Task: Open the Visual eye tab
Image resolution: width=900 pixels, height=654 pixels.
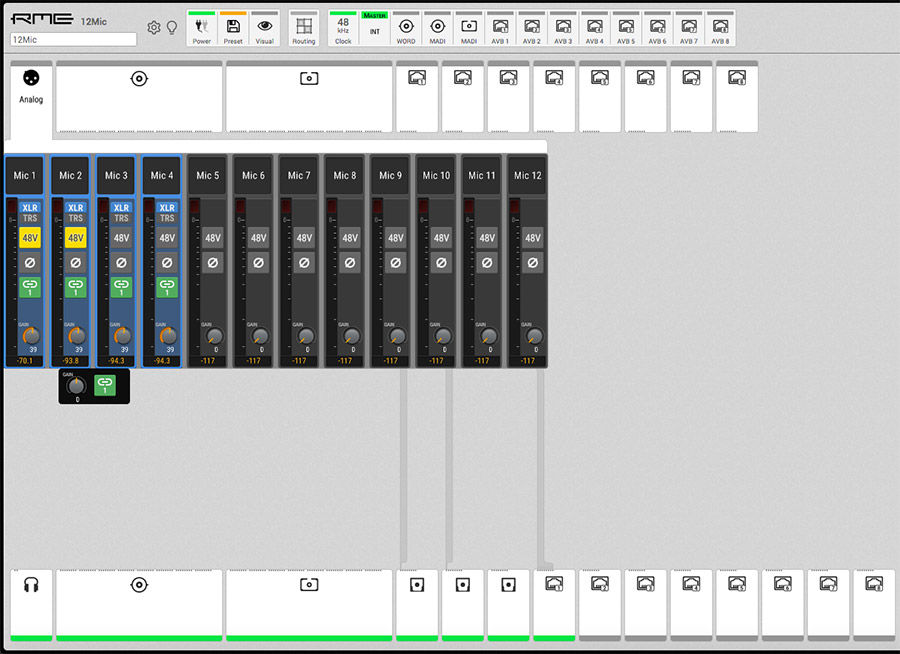Action: coord(265,28)
